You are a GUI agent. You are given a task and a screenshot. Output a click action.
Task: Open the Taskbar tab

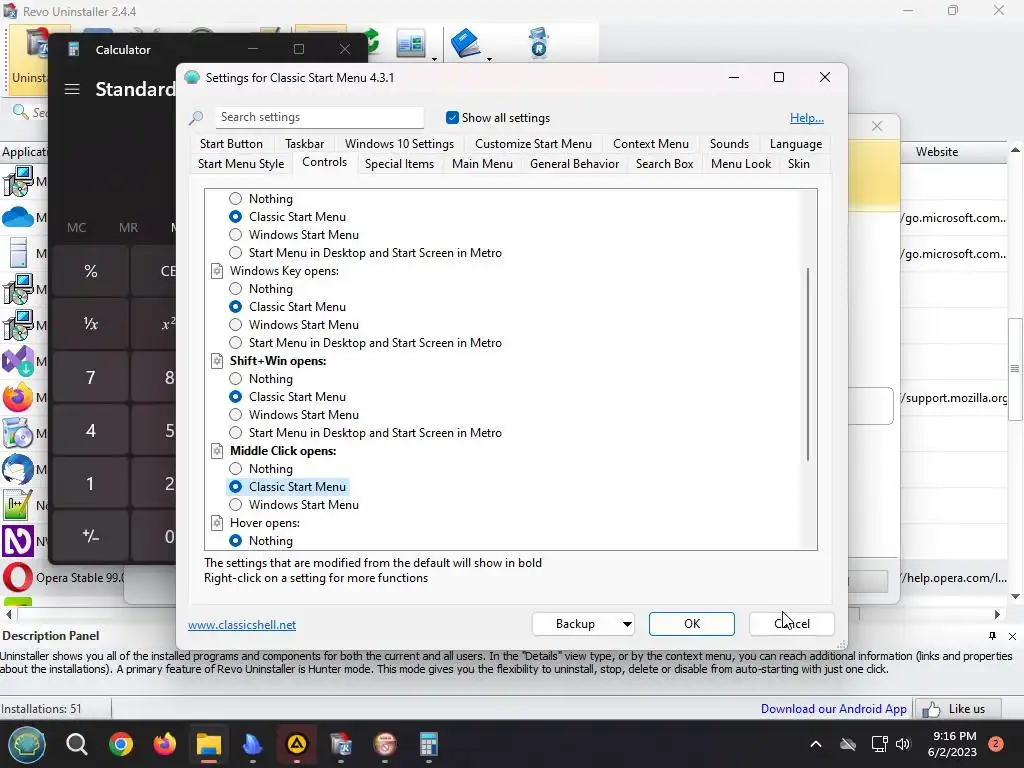point(304,144)
